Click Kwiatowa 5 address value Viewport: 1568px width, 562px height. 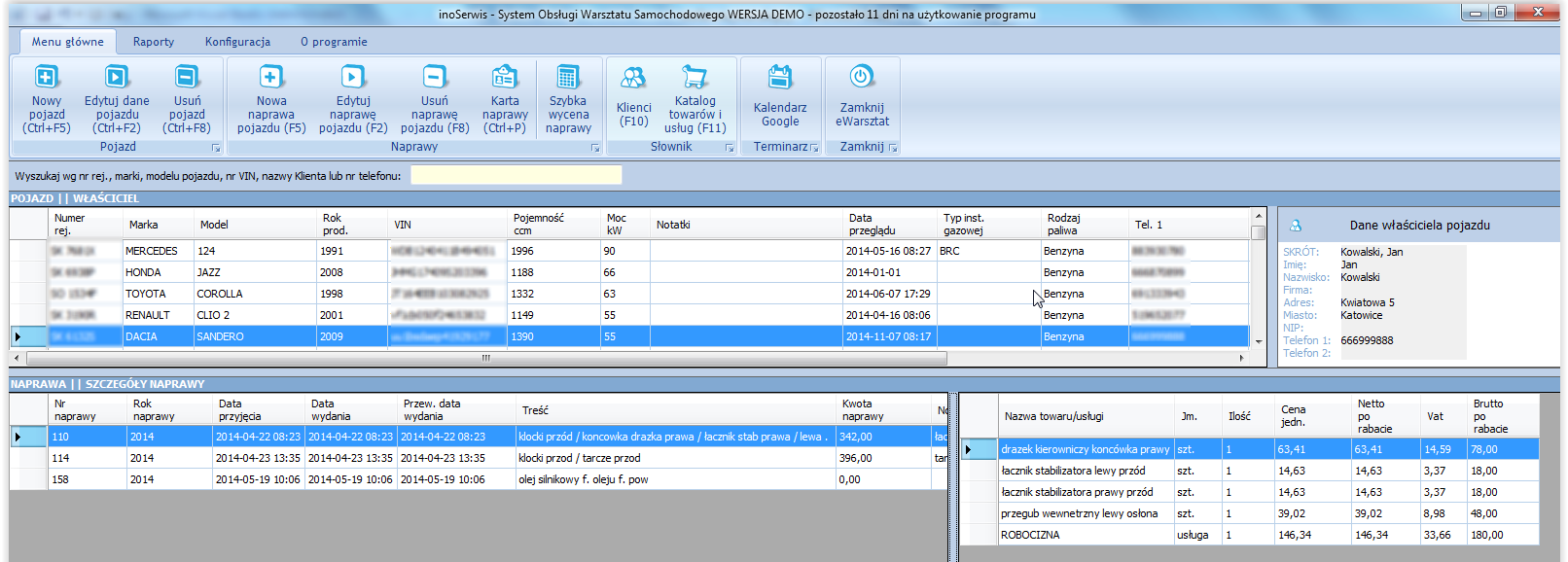[1368, 302]
